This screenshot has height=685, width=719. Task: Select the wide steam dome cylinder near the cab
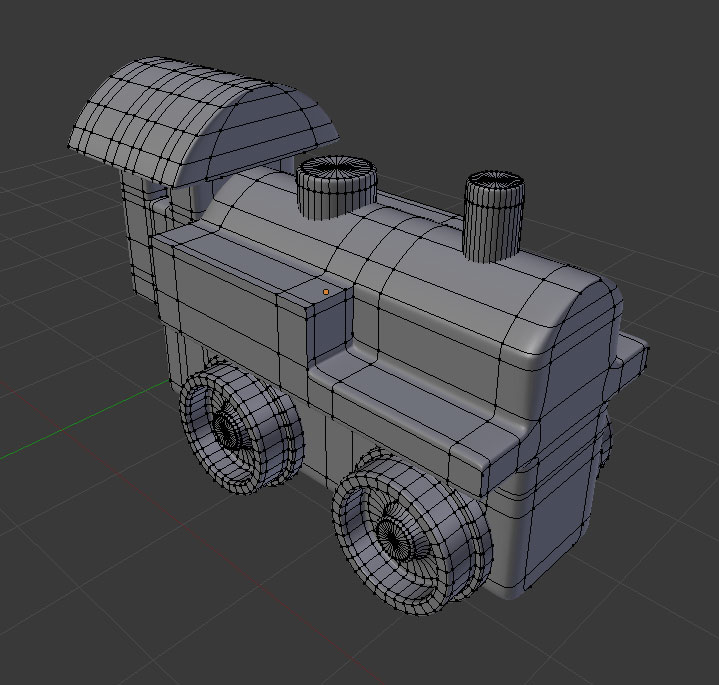[337, 187]
